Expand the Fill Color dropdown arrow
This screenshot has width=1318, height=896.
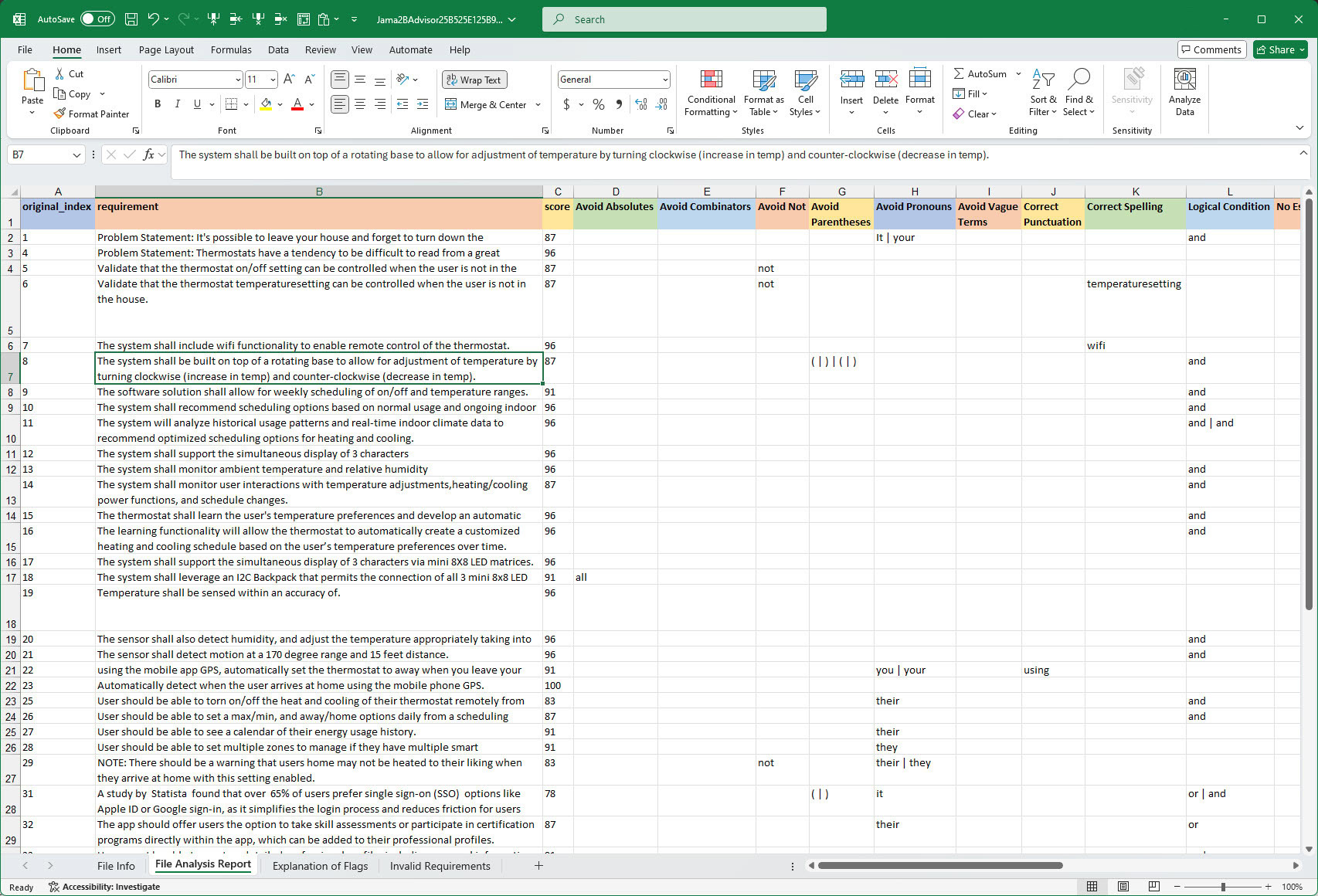pyautogui.click(x=280, y=104)
